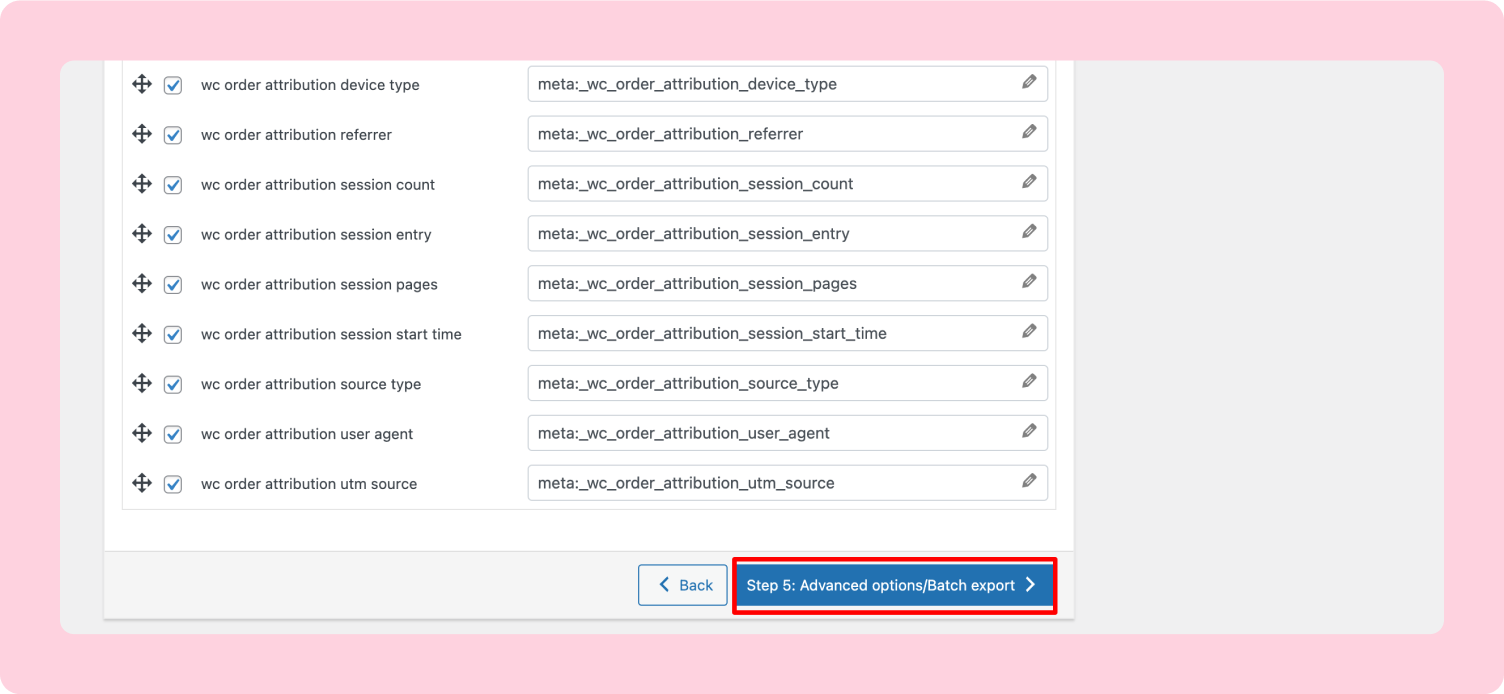Toggle the source type export checkbox
Image resolution: width=1504 pixels, height=694 pixels.
tap(172, 383)
